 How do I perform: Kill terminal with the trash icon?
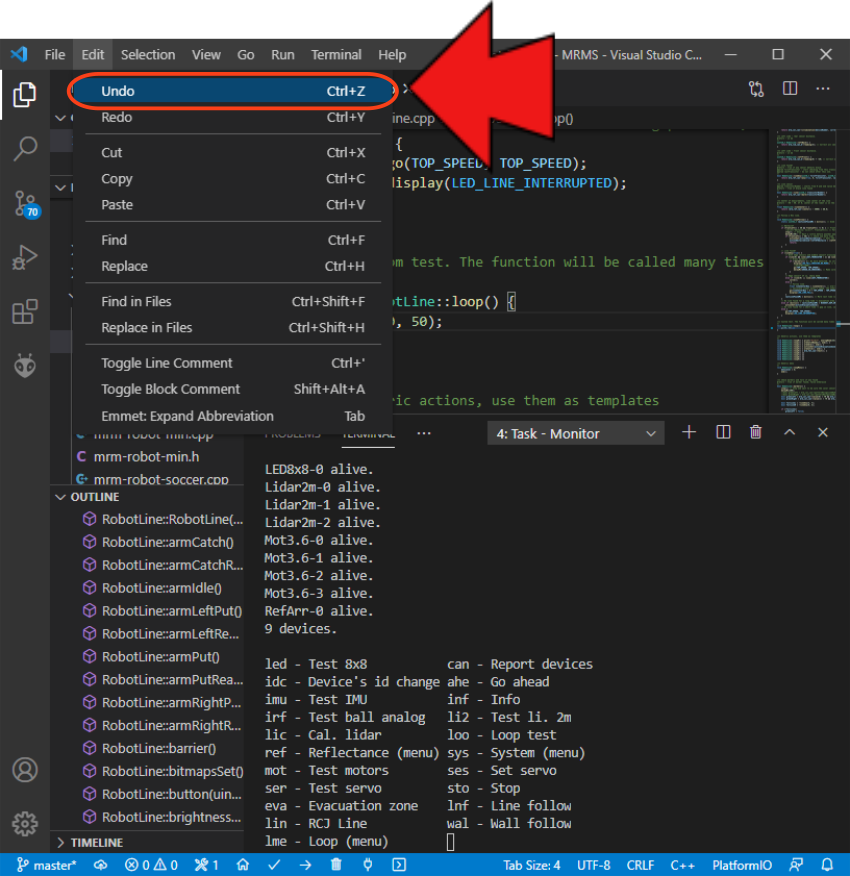pos(756,433)
